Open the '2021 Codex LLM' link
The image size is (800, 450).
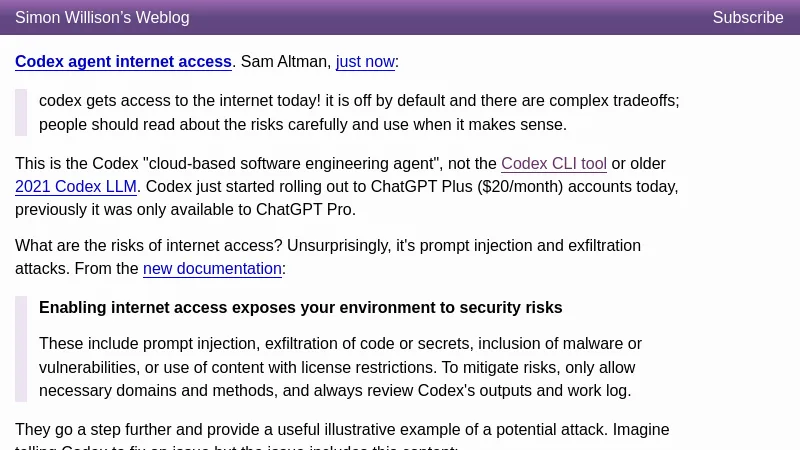(76, 186)
